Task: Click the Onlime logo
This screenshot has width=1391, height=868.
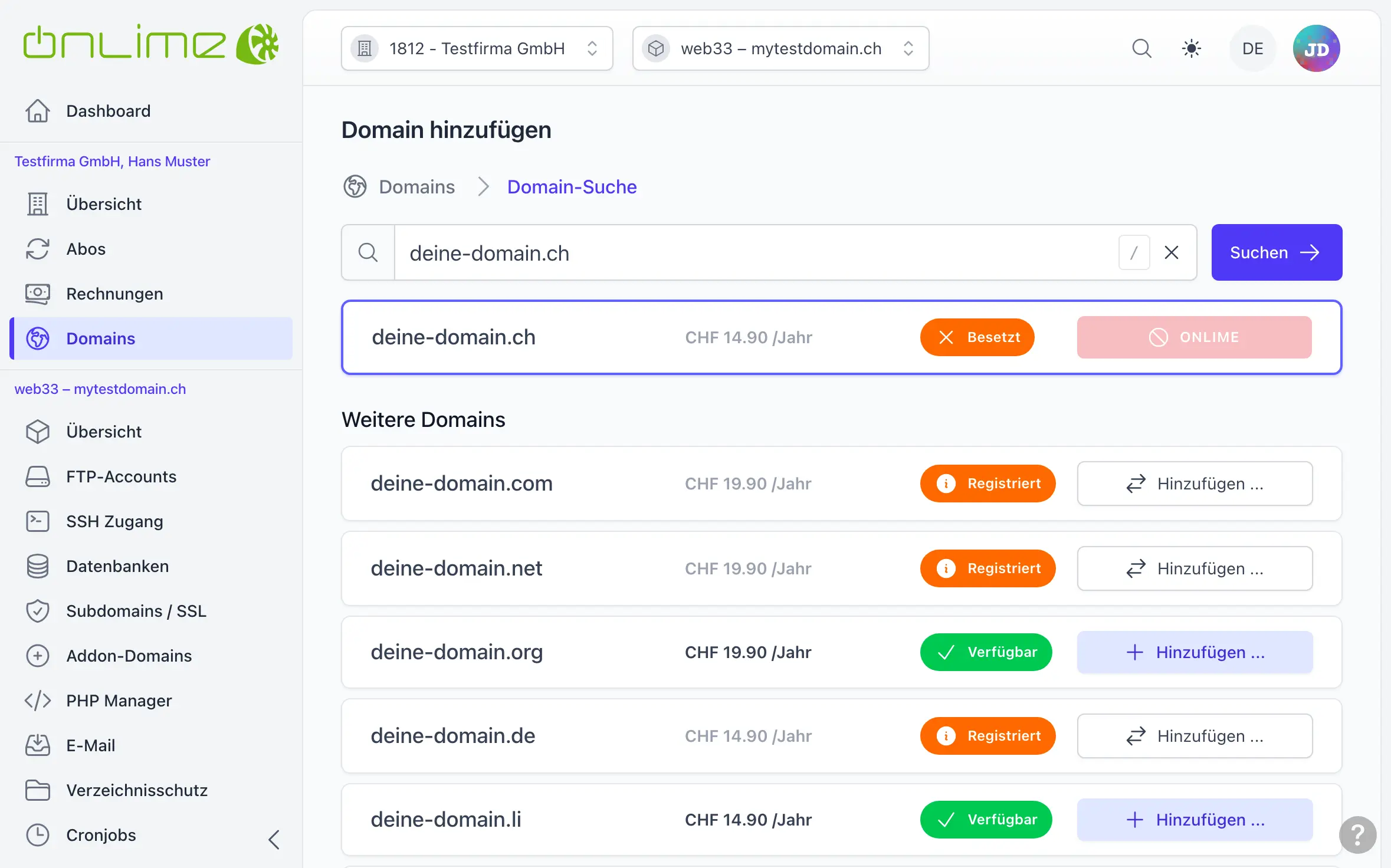Action: (x=151, y=44)
